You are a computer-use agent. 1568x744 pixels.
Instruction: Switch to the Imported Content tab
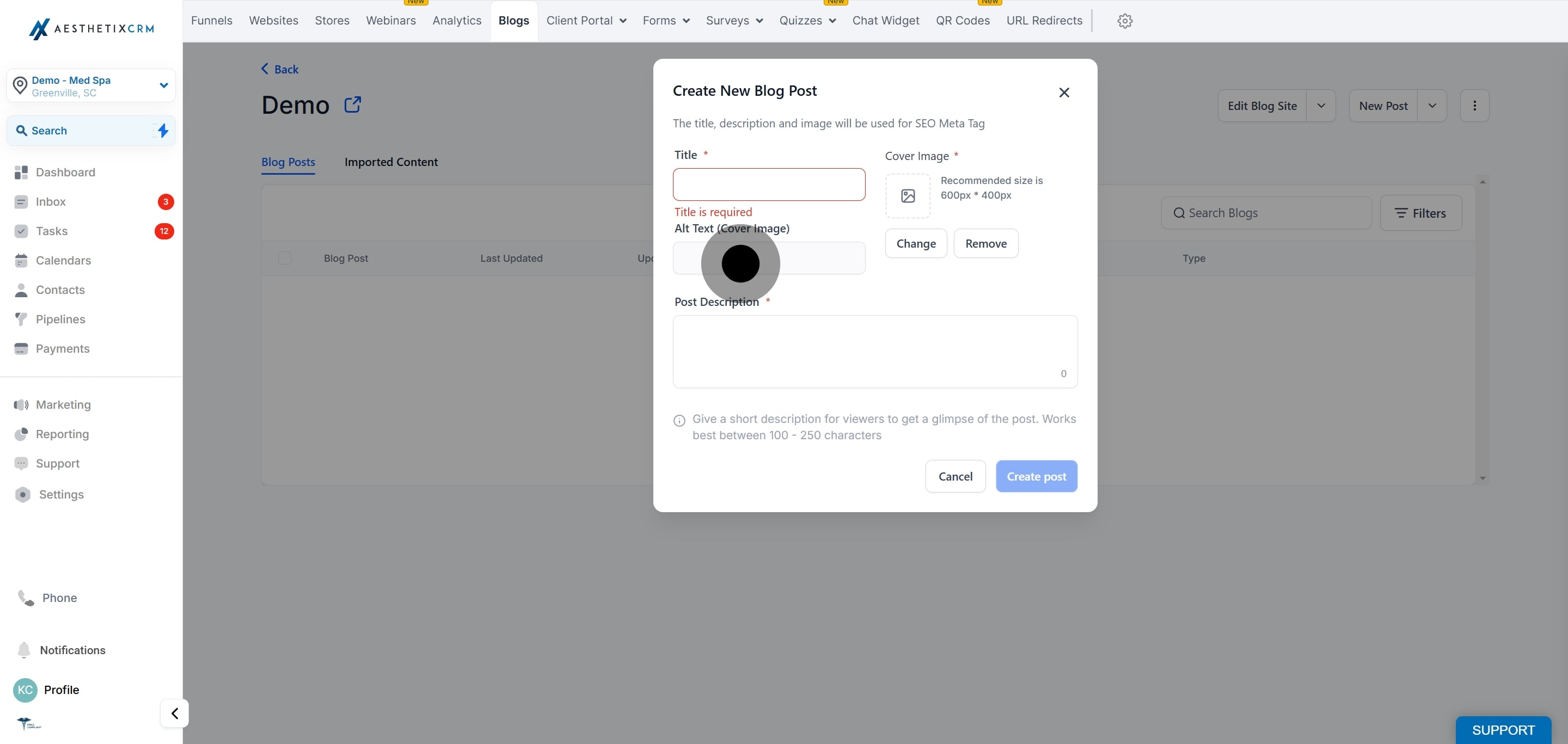pos(391,162)
